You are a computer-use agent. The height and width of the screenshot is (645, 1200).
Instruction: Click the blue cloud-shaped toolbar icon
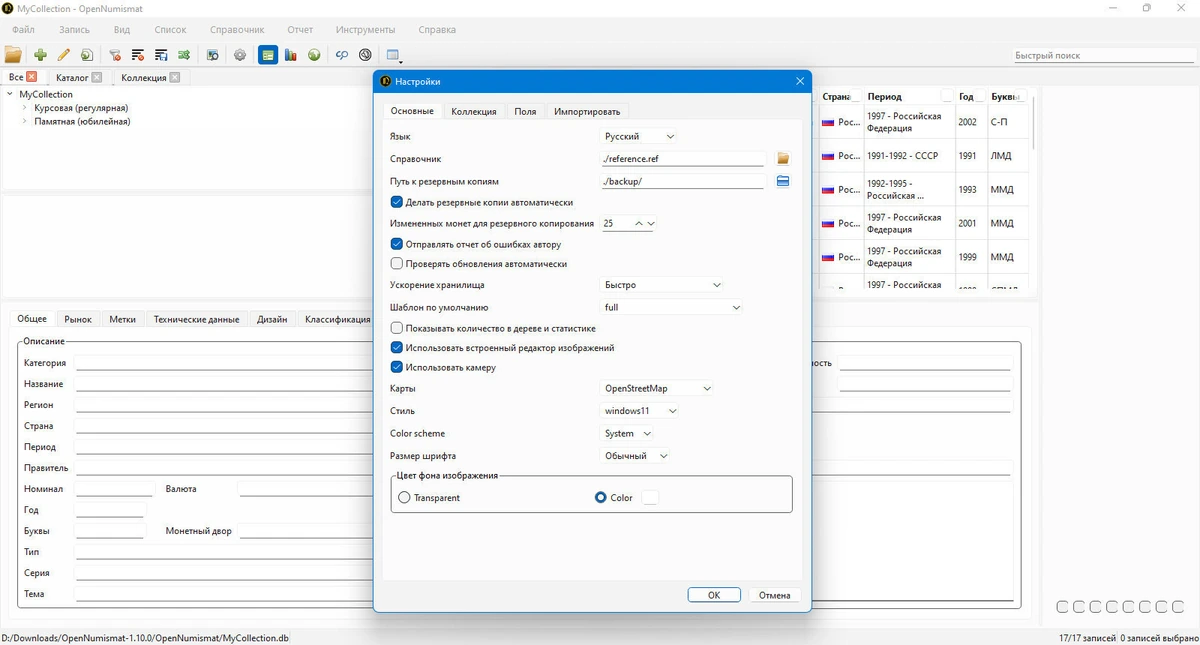[x=342, y=55]
